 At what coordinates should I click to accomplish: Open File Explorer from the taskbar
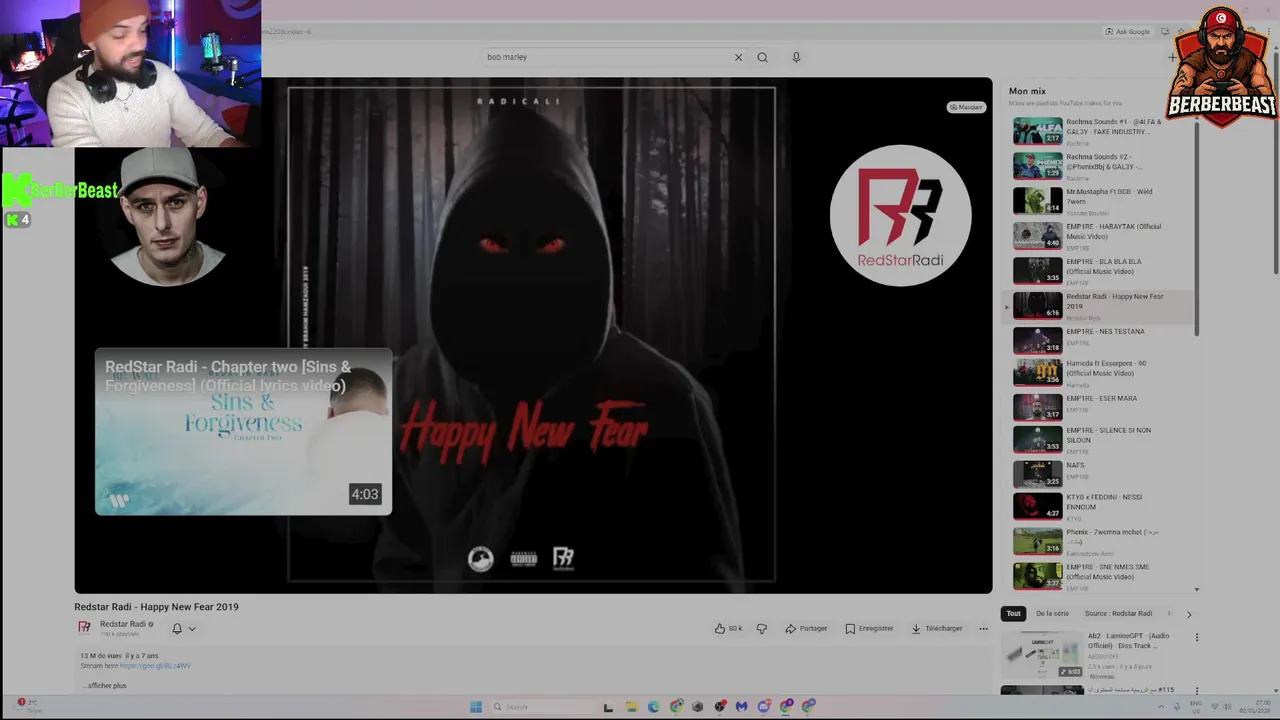(x=631, y=707)
